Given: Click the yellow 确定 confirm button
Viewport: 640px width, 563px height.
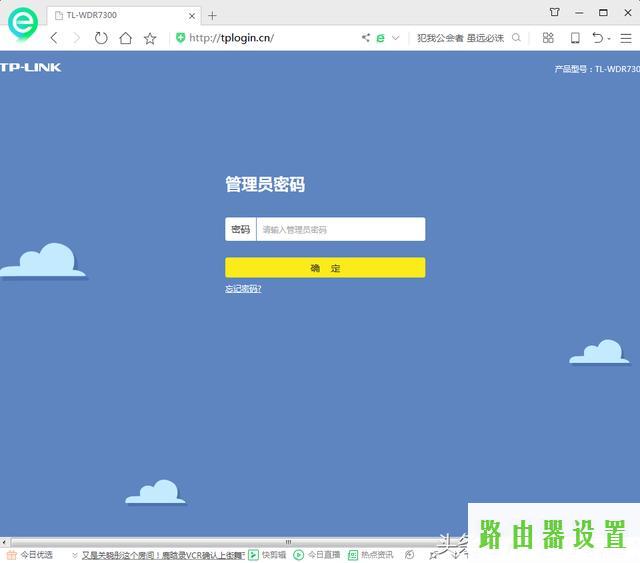Looking at the screenshot, I should (325, 268).
